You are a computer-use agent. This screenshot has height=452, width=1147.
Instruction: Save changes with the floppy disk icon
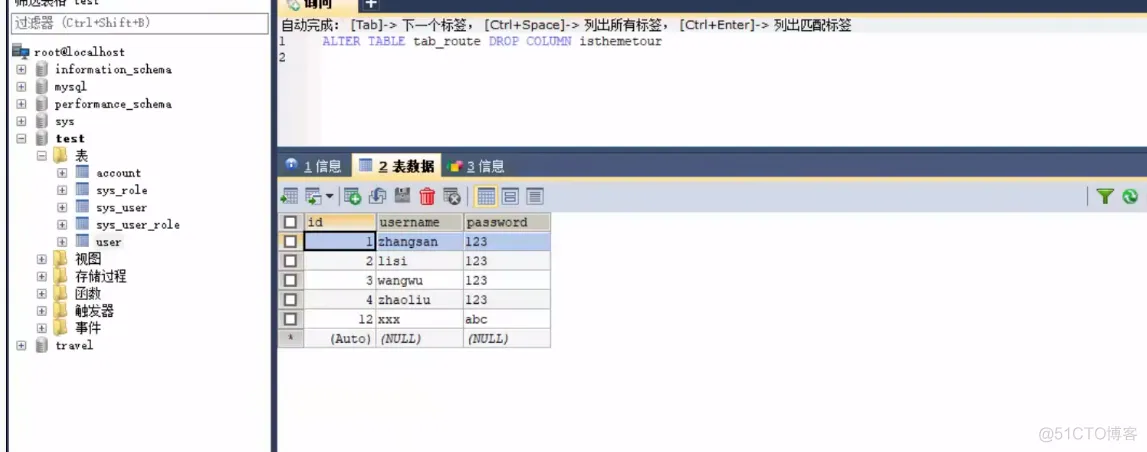[402, 196]
